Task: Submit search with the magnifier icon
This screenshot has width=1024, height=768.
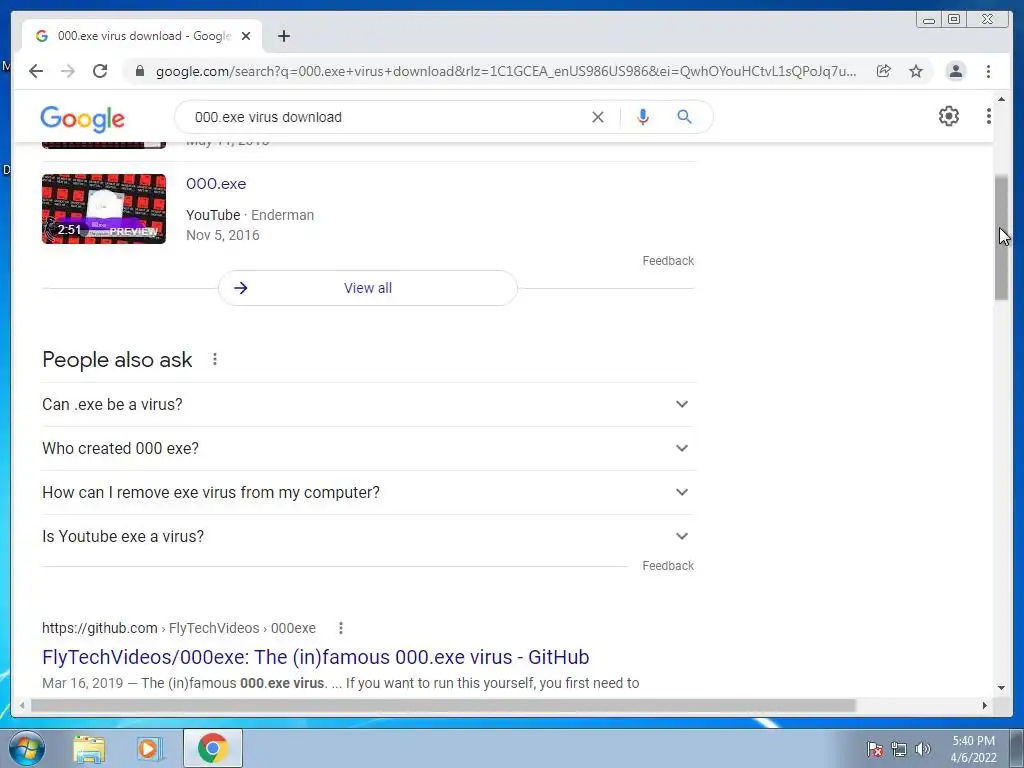Action: pos(684,117)
